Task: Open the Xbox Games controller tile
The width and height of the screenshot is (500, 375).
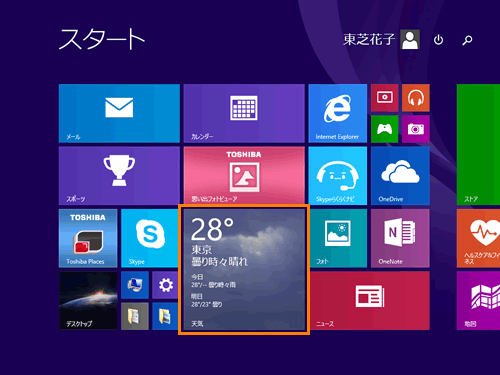Action: coord(384,129)
